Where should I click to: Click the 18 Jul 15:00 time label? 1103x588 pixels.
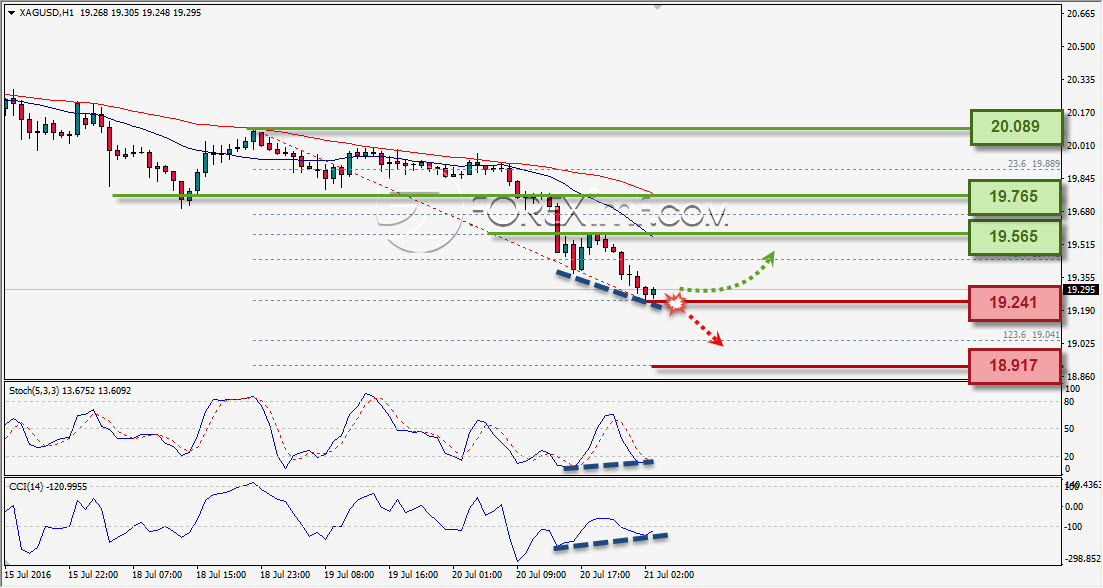(221, 575)
